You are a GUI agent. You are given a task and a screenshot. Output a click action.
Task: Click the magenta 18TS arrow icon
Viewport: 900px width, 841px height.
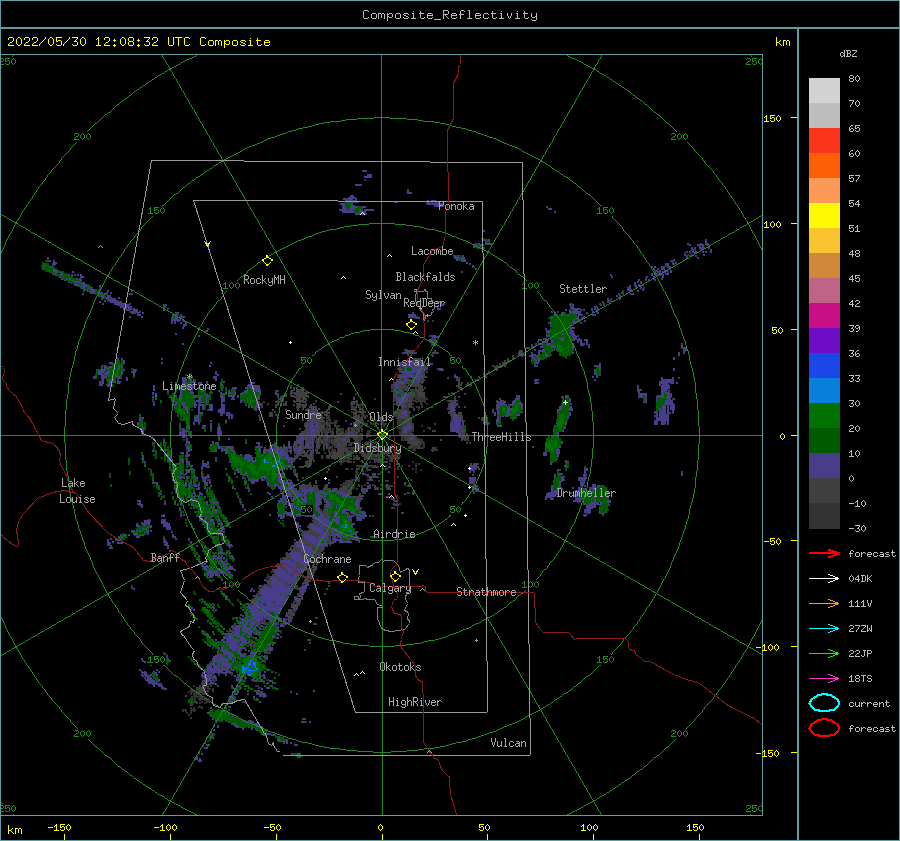(x=824, y=679)
